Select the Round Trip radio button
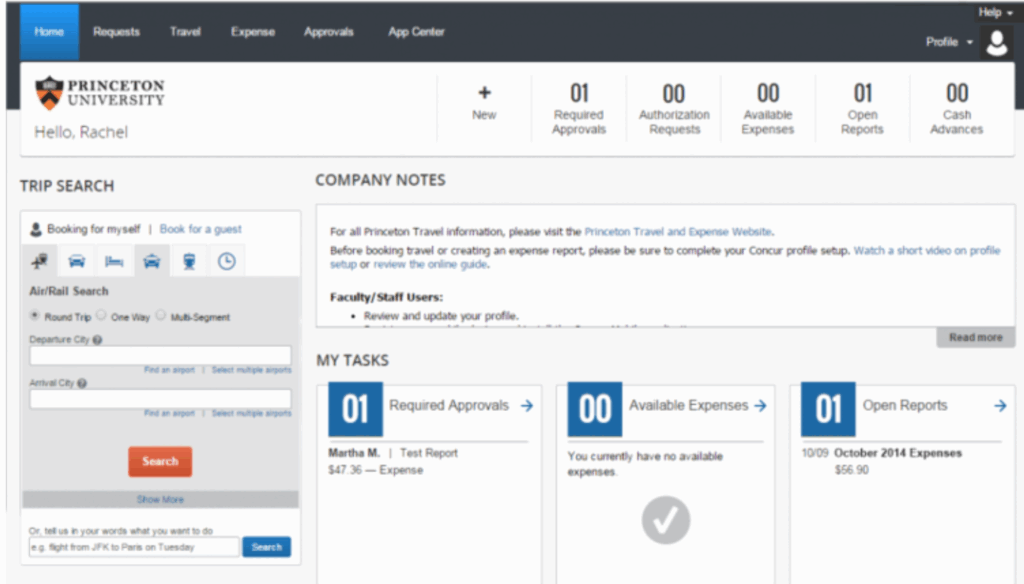 coord(35,316)
